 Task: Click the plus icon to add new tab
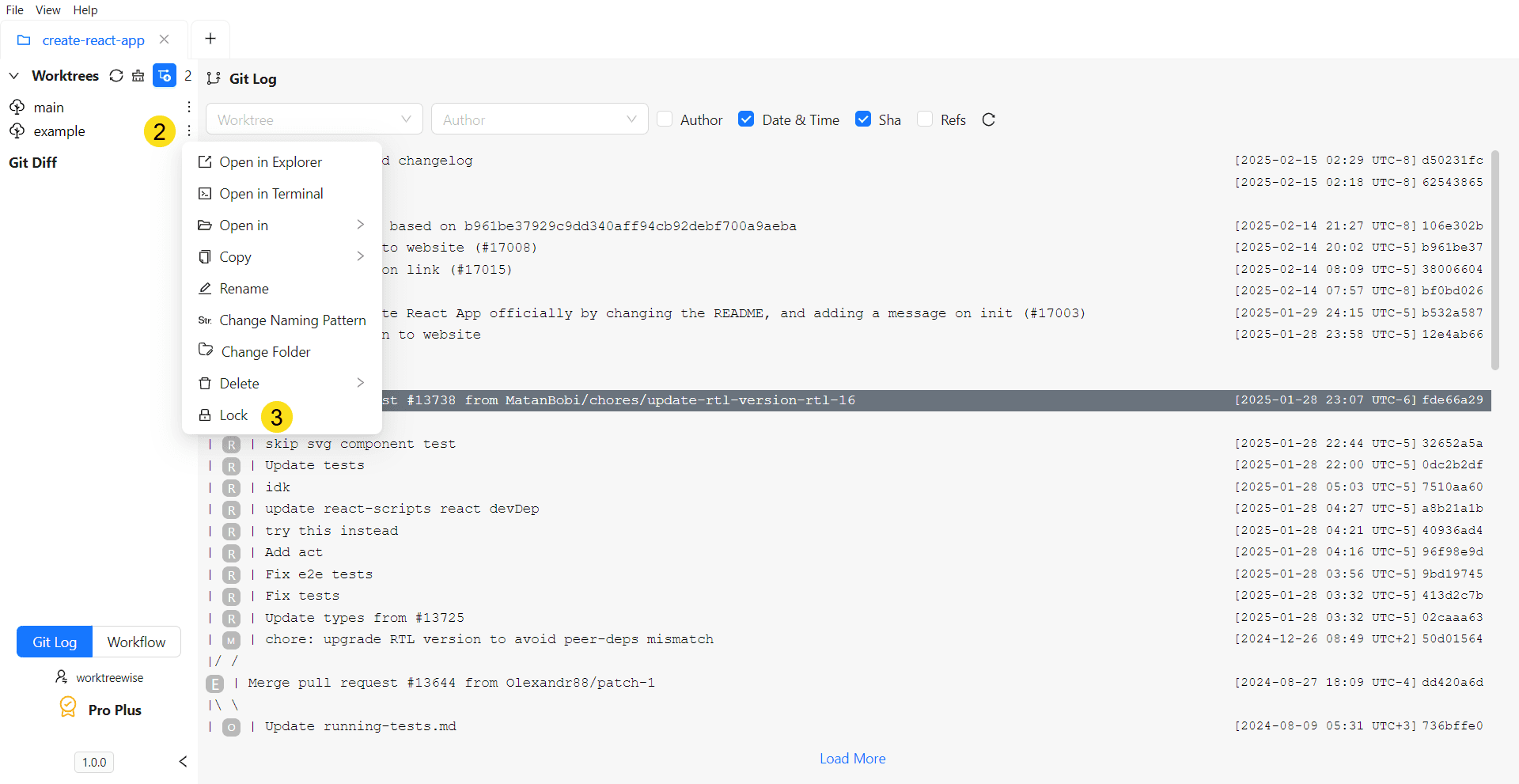click(210, 39)
